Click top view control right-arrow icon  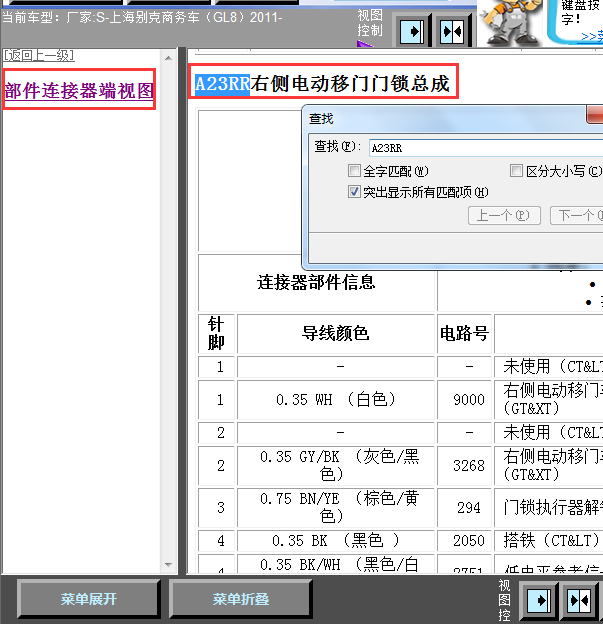[412, 31]
